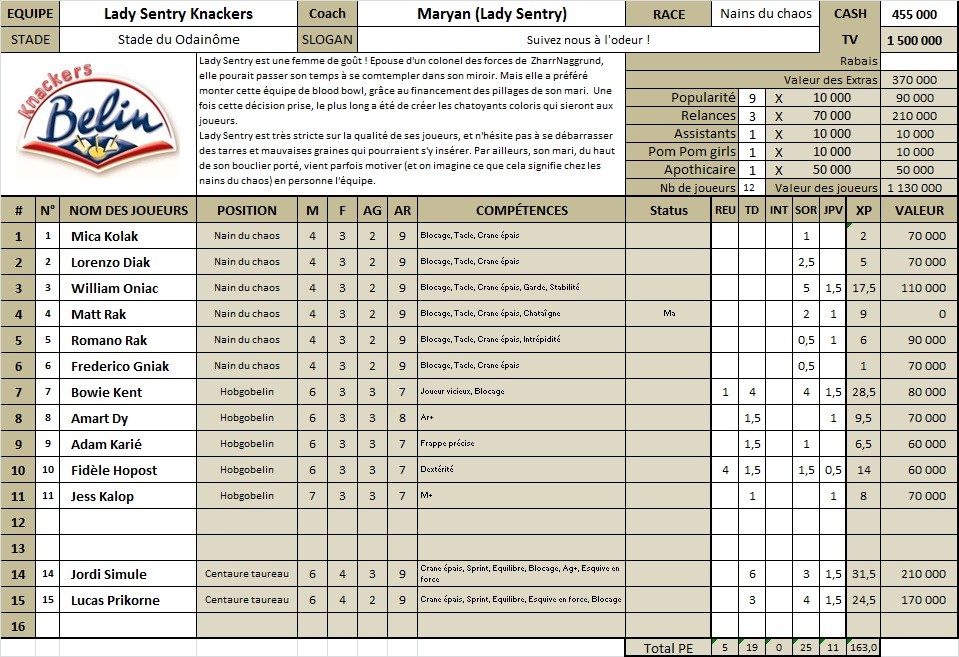Select player name Frederico Gniak

tap(120, 366)
